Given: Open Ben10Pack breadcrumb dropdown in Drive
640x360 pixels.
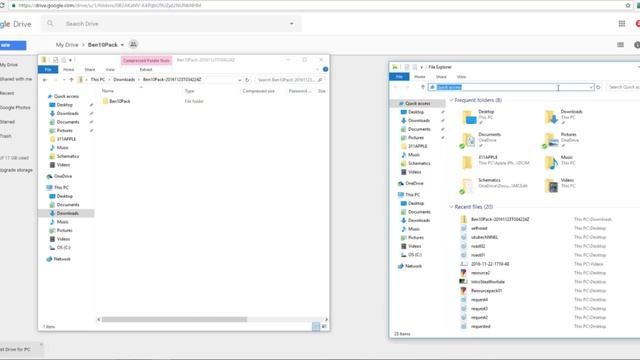Looking at the screenshot, I should click(x=122, y=45).
